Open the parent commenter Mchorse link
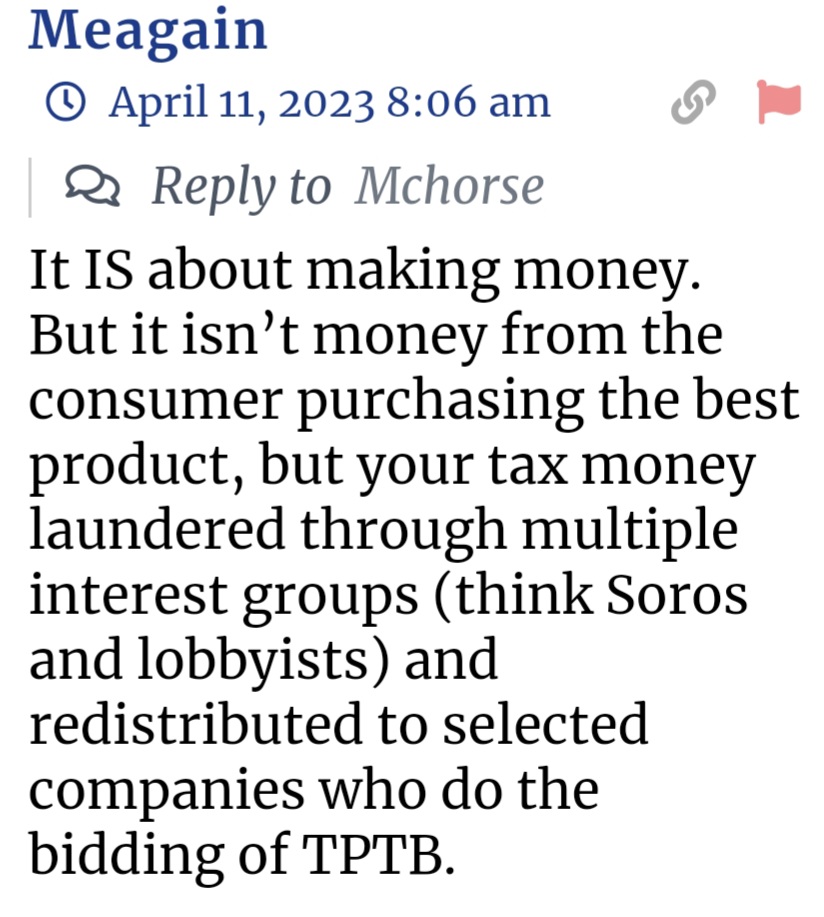 (x=449, y=186)
